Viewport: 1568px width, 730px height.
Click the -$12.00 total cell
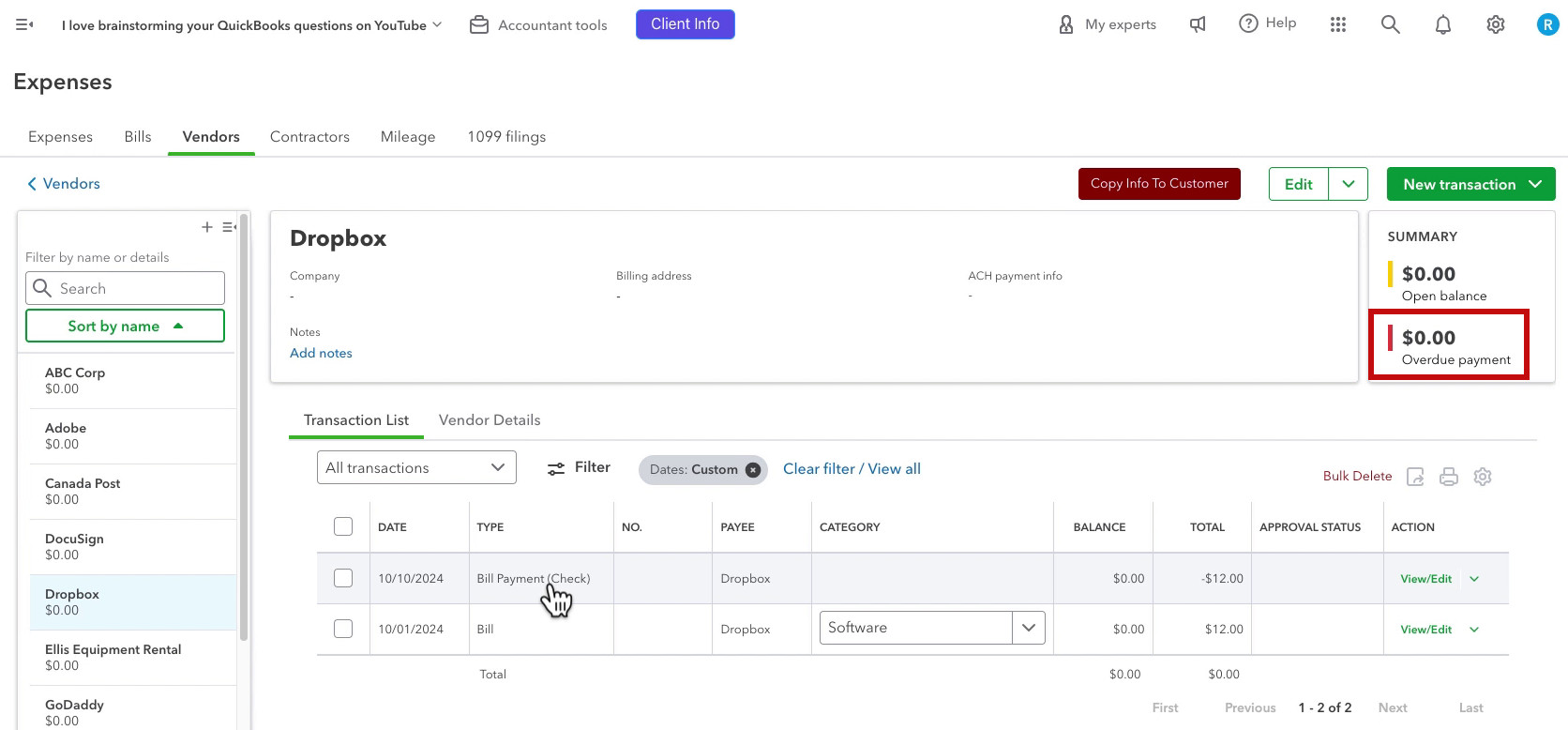pyautogui.click(x=1222, y=579)
